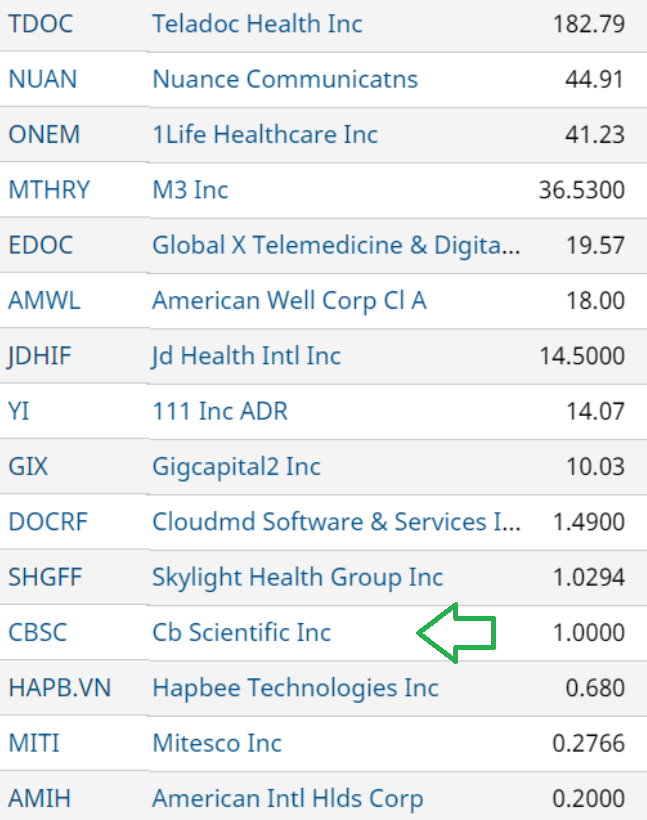The image size is (647, 820).
Task: Select the MTHRY ticker symbol
Action: [49, 190]
